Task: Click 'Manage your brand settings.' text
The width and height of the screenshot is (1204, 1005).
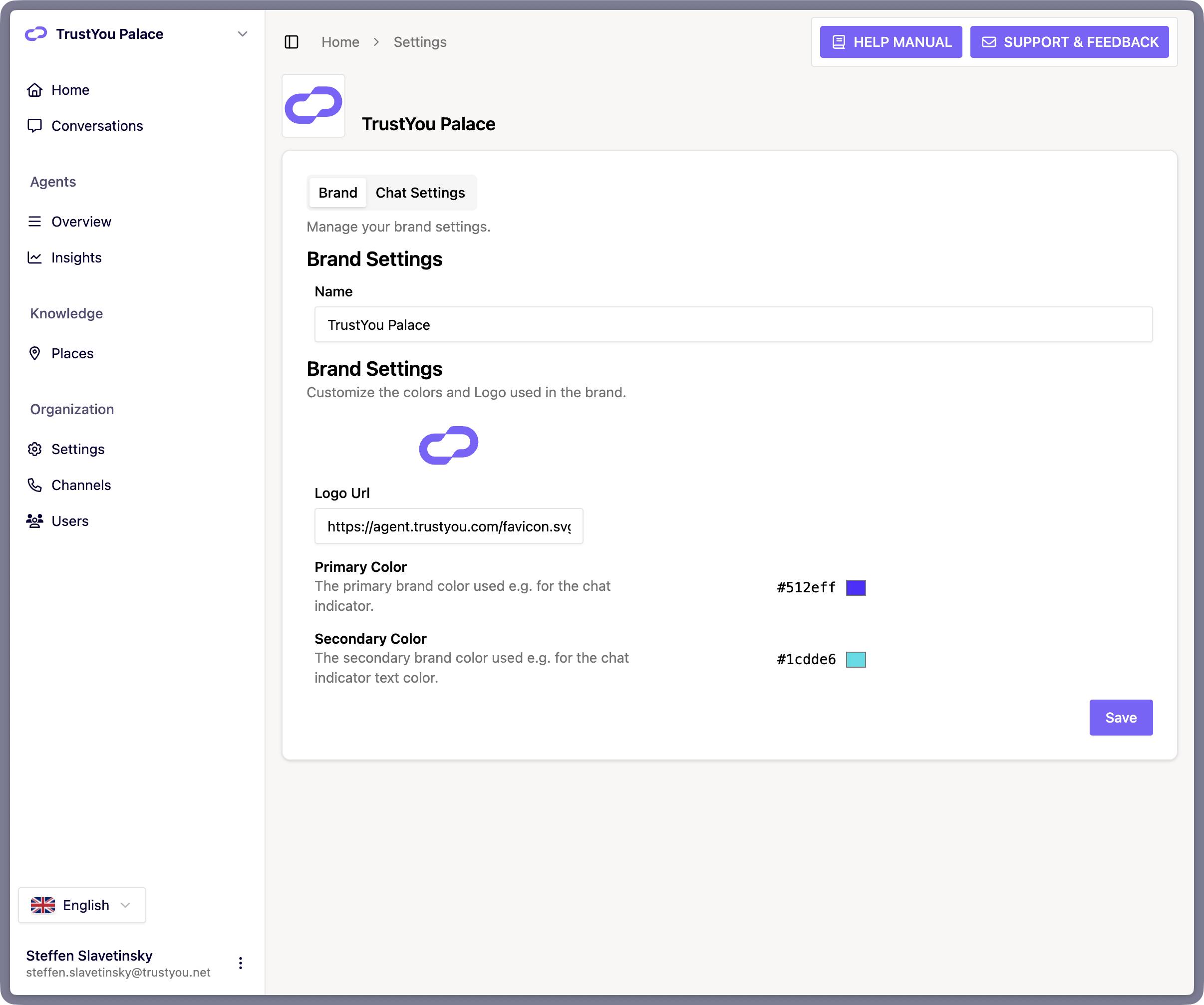Action: 398,227
